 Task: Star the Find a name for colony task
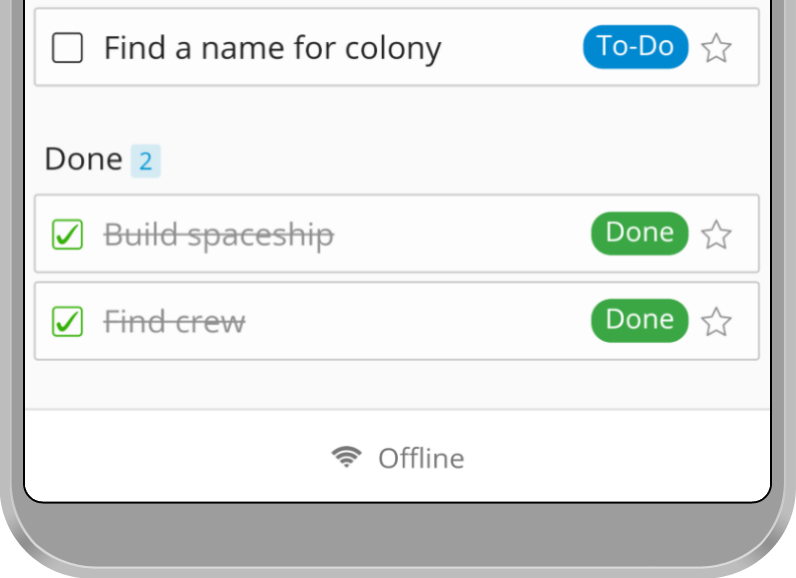coord(716,48)
